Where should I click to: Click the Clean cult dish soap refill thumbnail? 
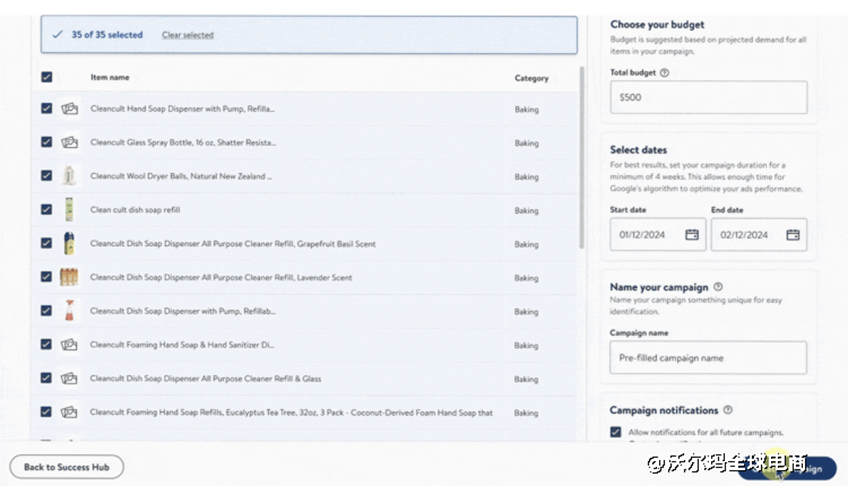pos(69,210)
